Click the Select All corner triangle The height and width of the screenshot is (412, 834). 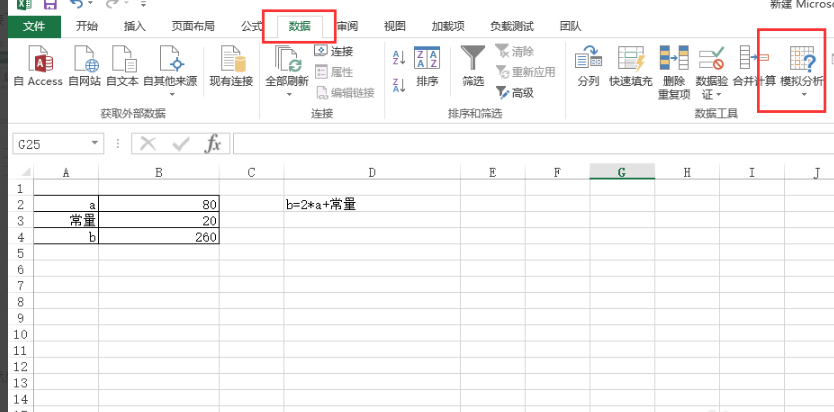[25, 172]
